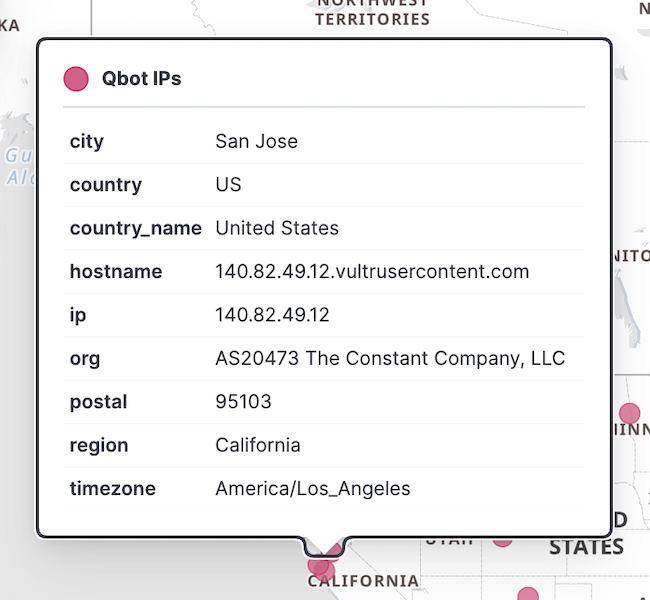This screenshot has width=650, height=600.
Task: Click the NORTHWEST TERRITORIES map label
Action: pyautogui.click(x=372, y=12)
